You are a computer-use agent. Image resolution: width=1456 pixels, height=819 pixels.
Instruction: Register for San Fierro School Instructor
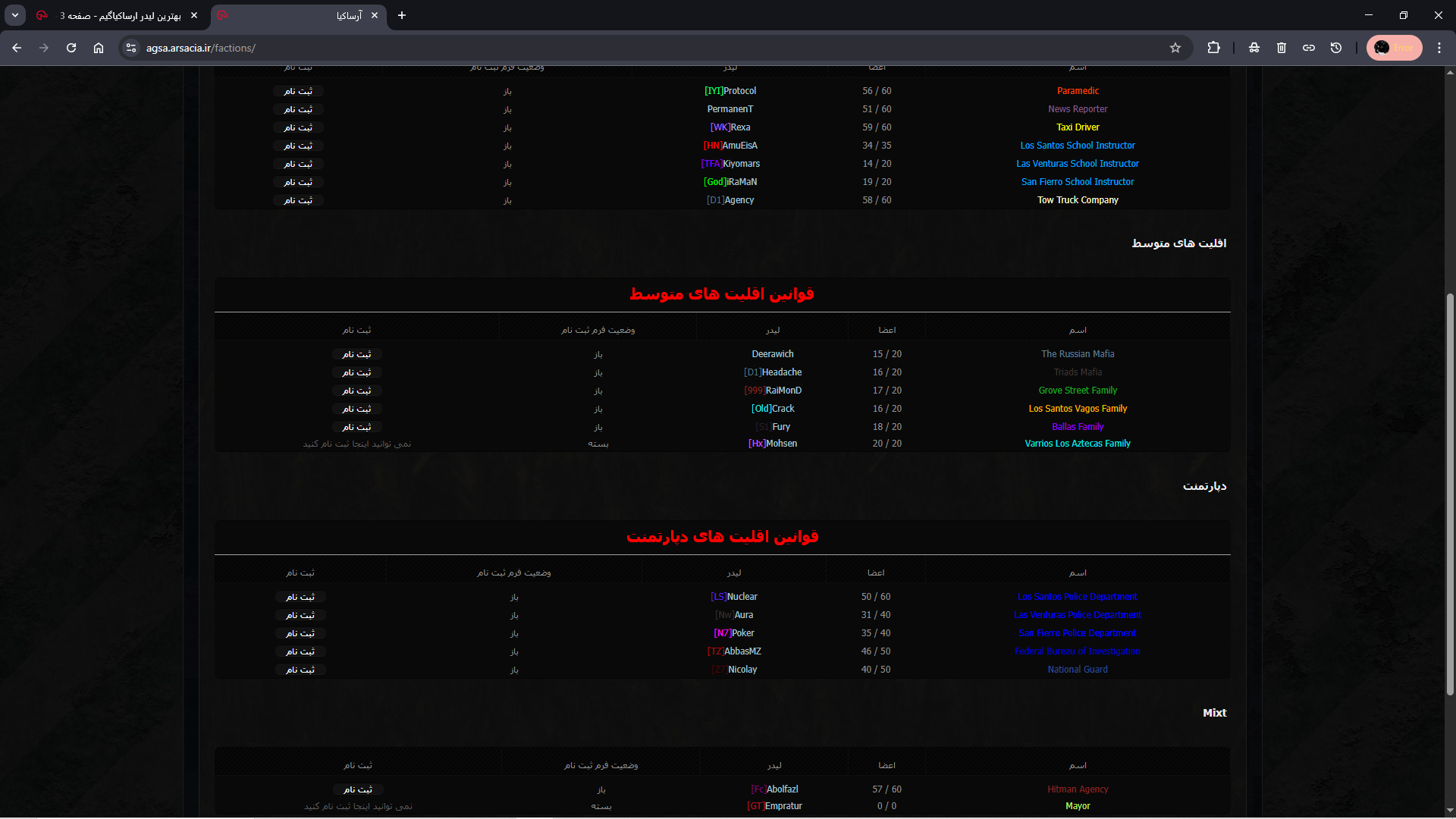(x=298, y=182)
